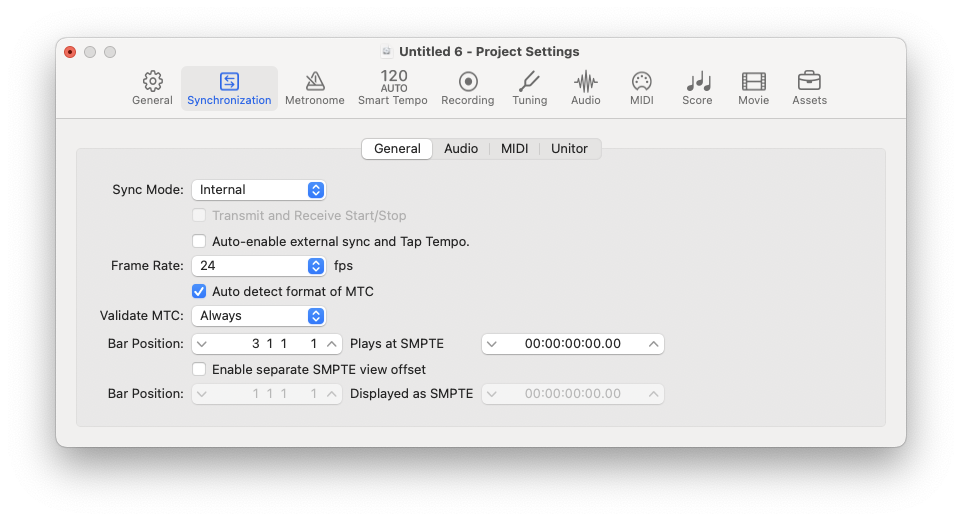Select the MIDI sub-tab under Synchronization

click(x=514, y=149)
